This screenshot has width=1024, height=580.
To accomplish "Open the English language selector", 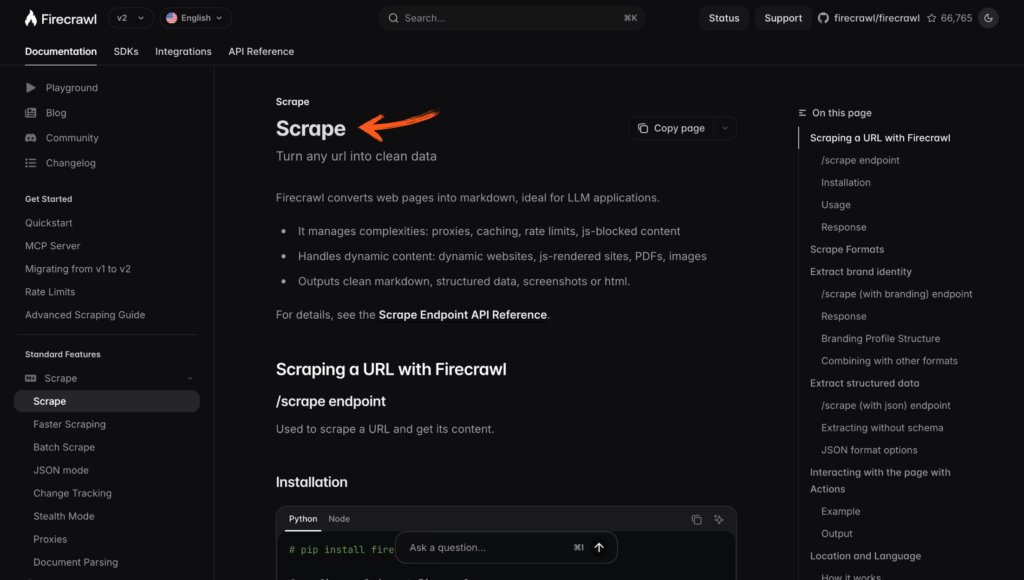I will coord(195,17).
